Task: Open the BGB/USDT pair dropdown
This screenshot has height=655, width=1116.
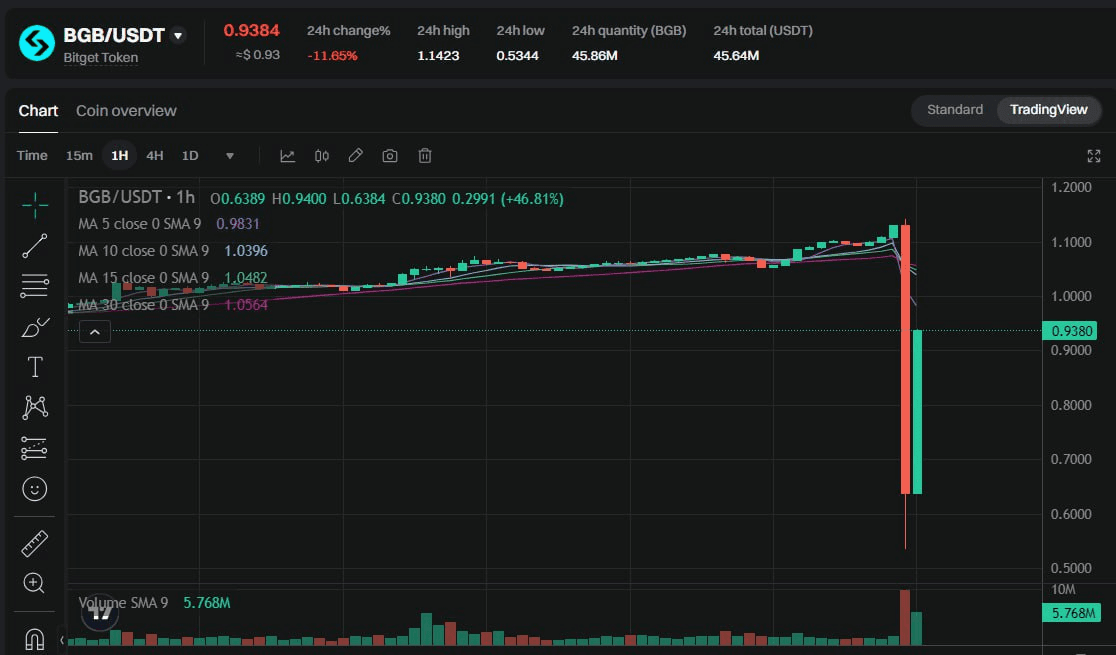Action: point(178,35)
